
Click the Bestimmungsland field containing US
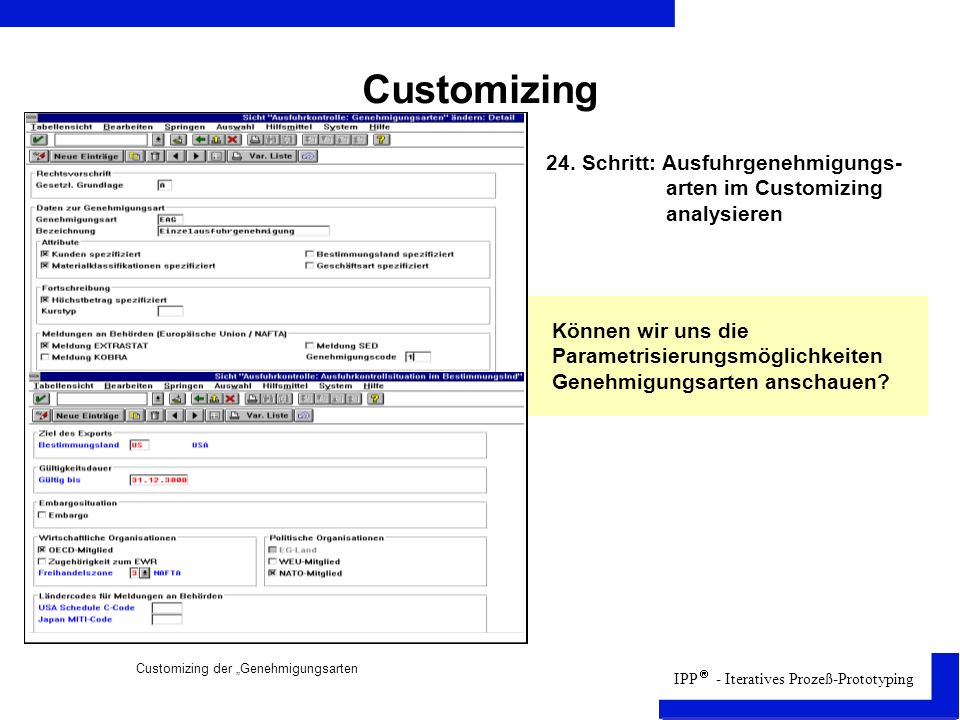click(x=139, y=445)
